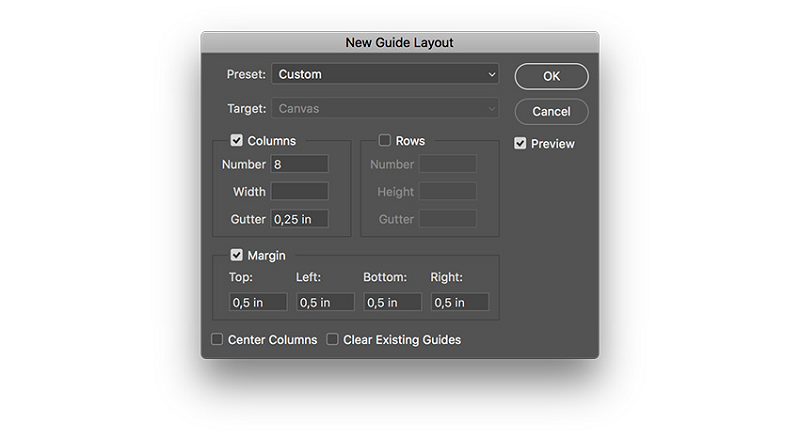Click the columns Gutter field

click(x=299, y=219)
